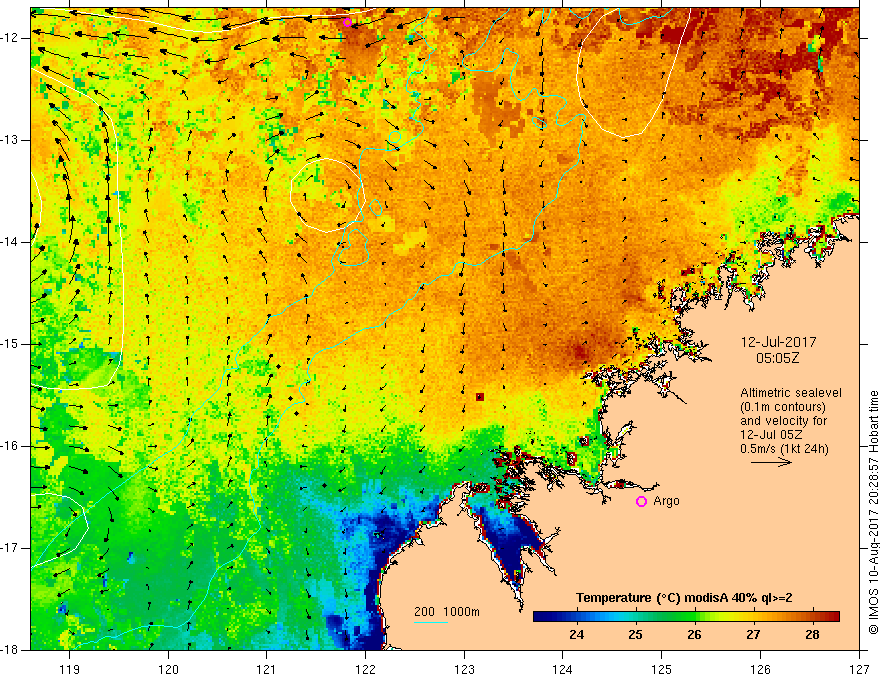Click the 121 longitude axis label
880x680 pixels.
click(x=267, y=669)
